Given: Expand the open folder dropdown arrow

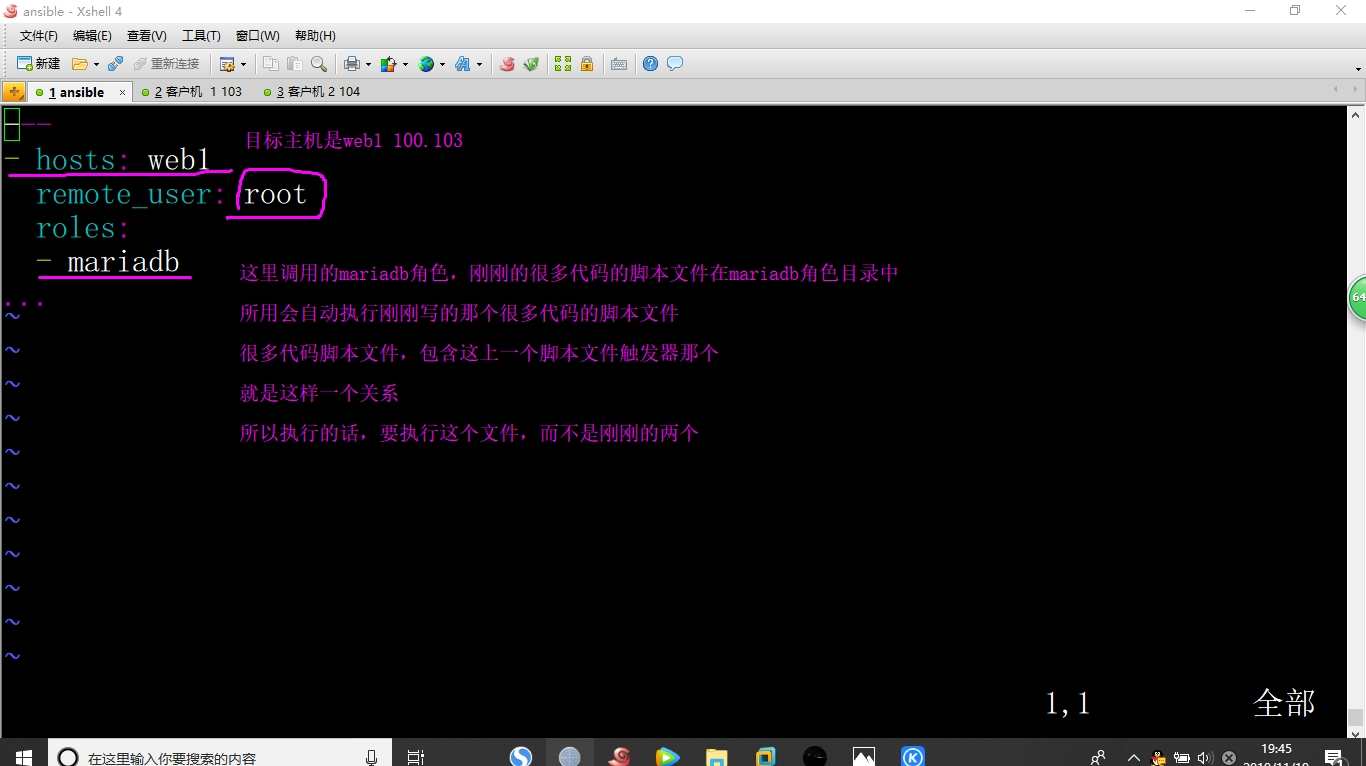Looking at the screenshot, I should click(96, 64).
